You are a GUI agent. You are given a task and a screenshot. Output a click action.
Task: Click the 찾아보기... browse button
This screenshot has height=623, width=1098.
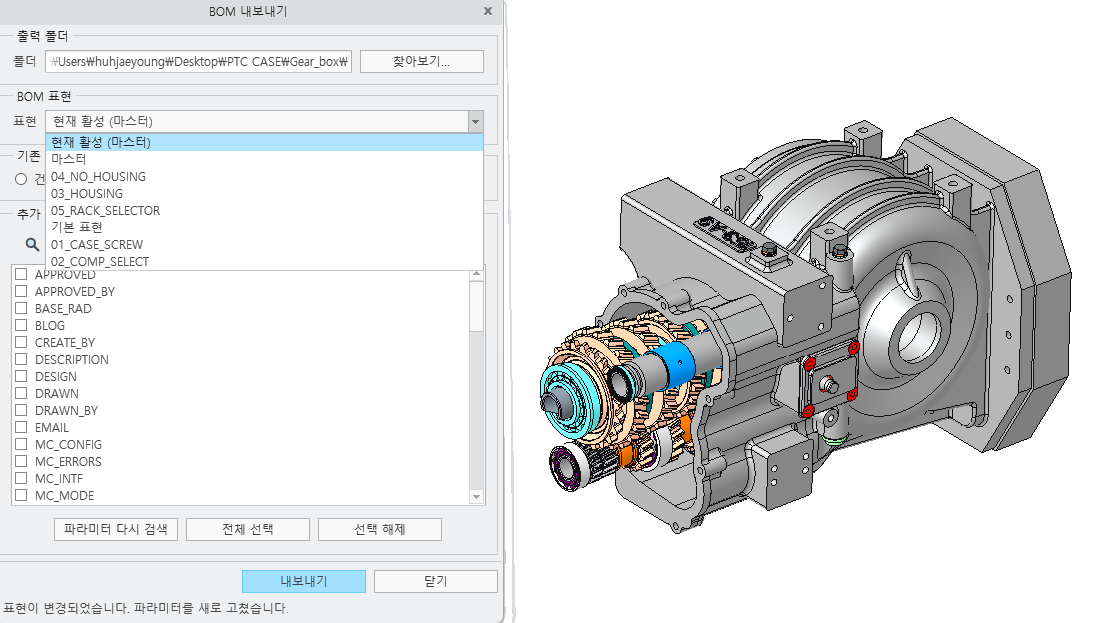click(422, 62)
